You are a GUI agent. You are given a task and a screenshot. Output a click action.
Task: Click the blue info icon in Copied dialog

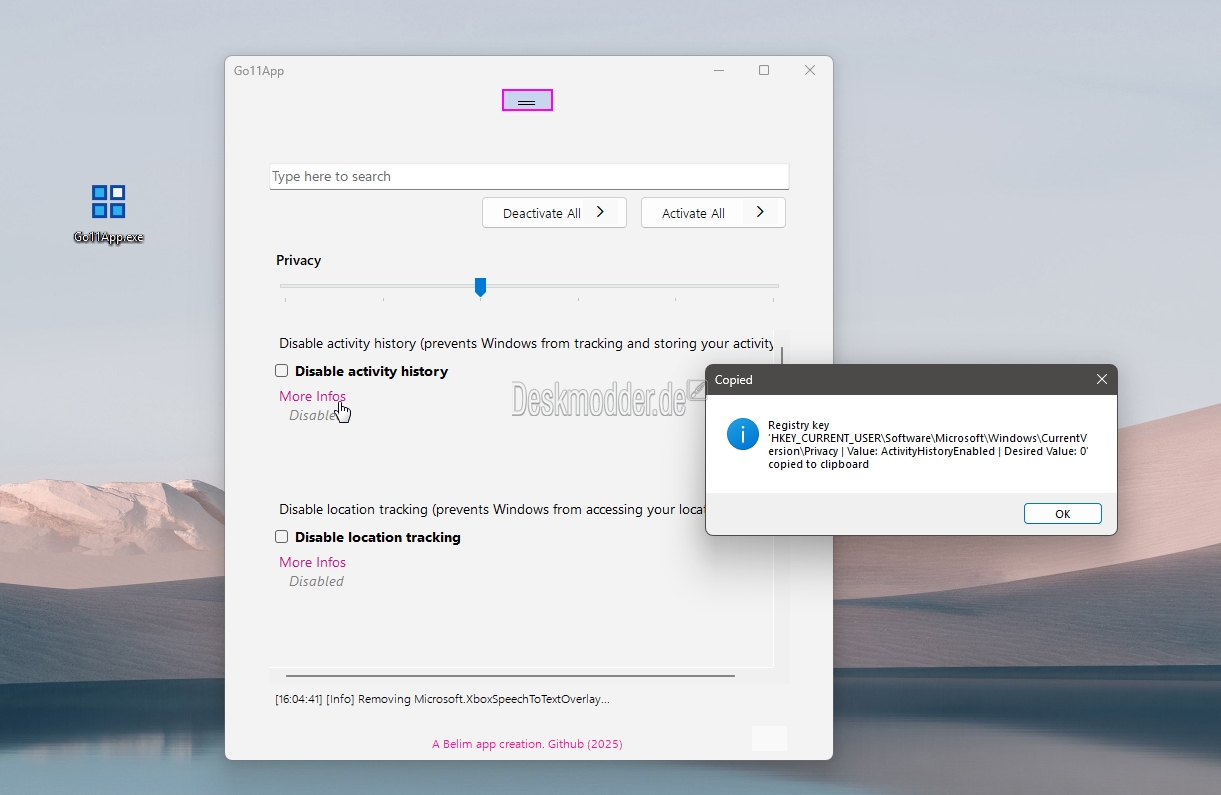point(743,434)
